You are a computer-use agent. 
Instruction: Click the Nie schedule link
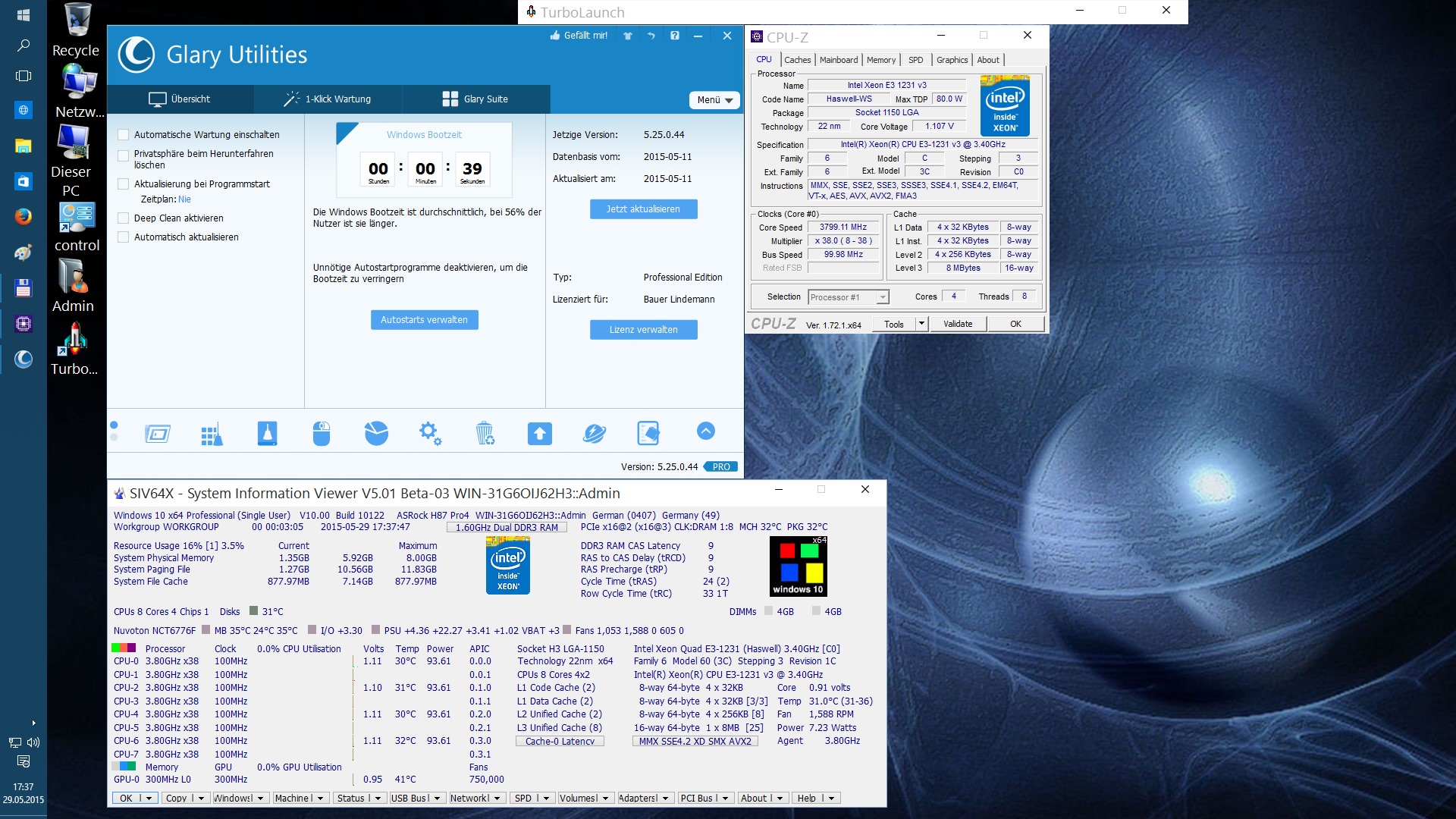tap(184, 199)
